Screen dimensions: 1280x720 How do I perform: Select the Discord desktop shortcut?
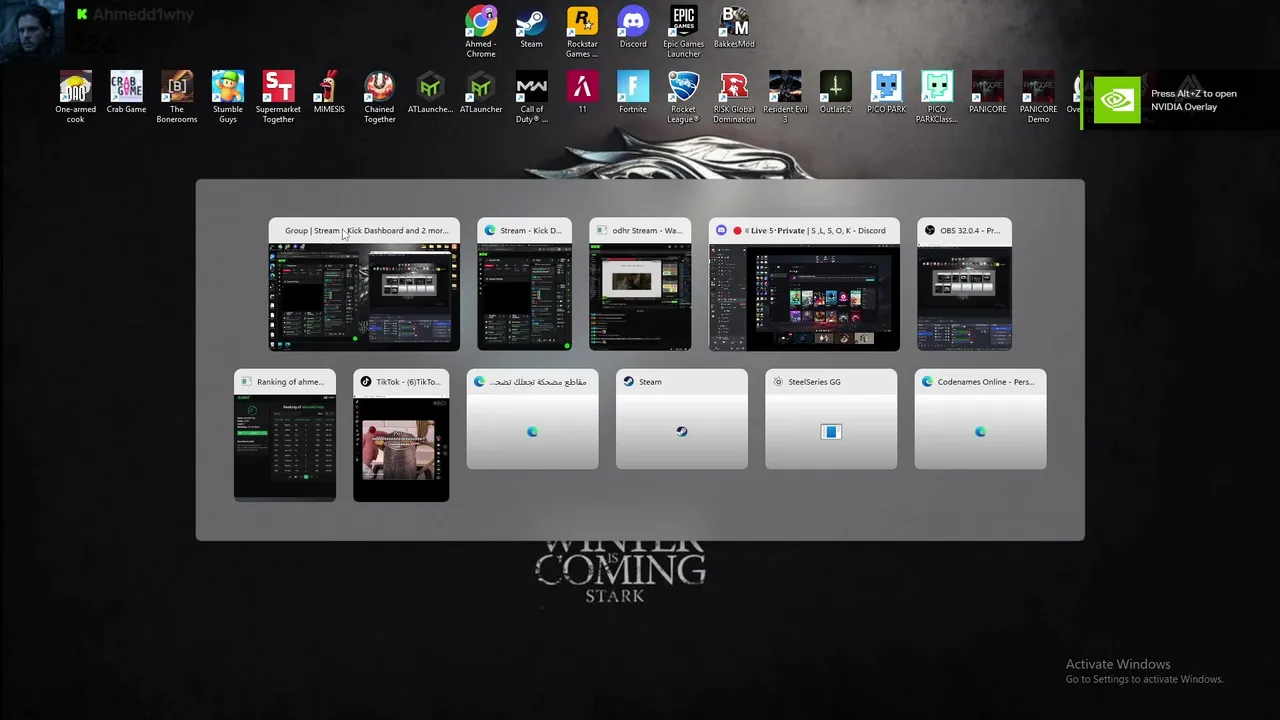tap(633, 28)
